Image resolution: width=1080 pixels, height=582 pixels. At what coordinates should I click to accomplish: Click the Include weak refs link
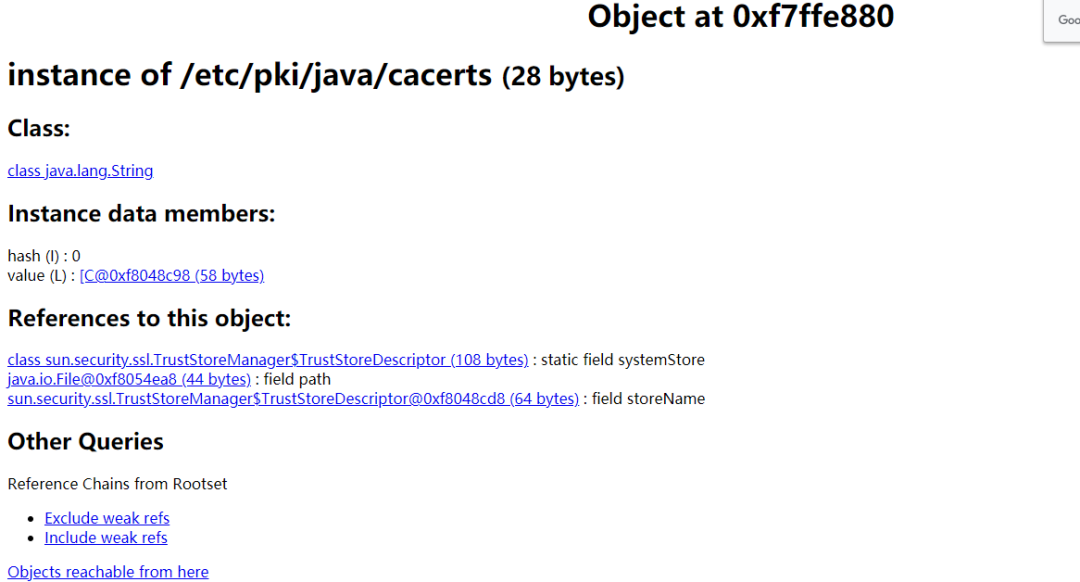(106, 538)
